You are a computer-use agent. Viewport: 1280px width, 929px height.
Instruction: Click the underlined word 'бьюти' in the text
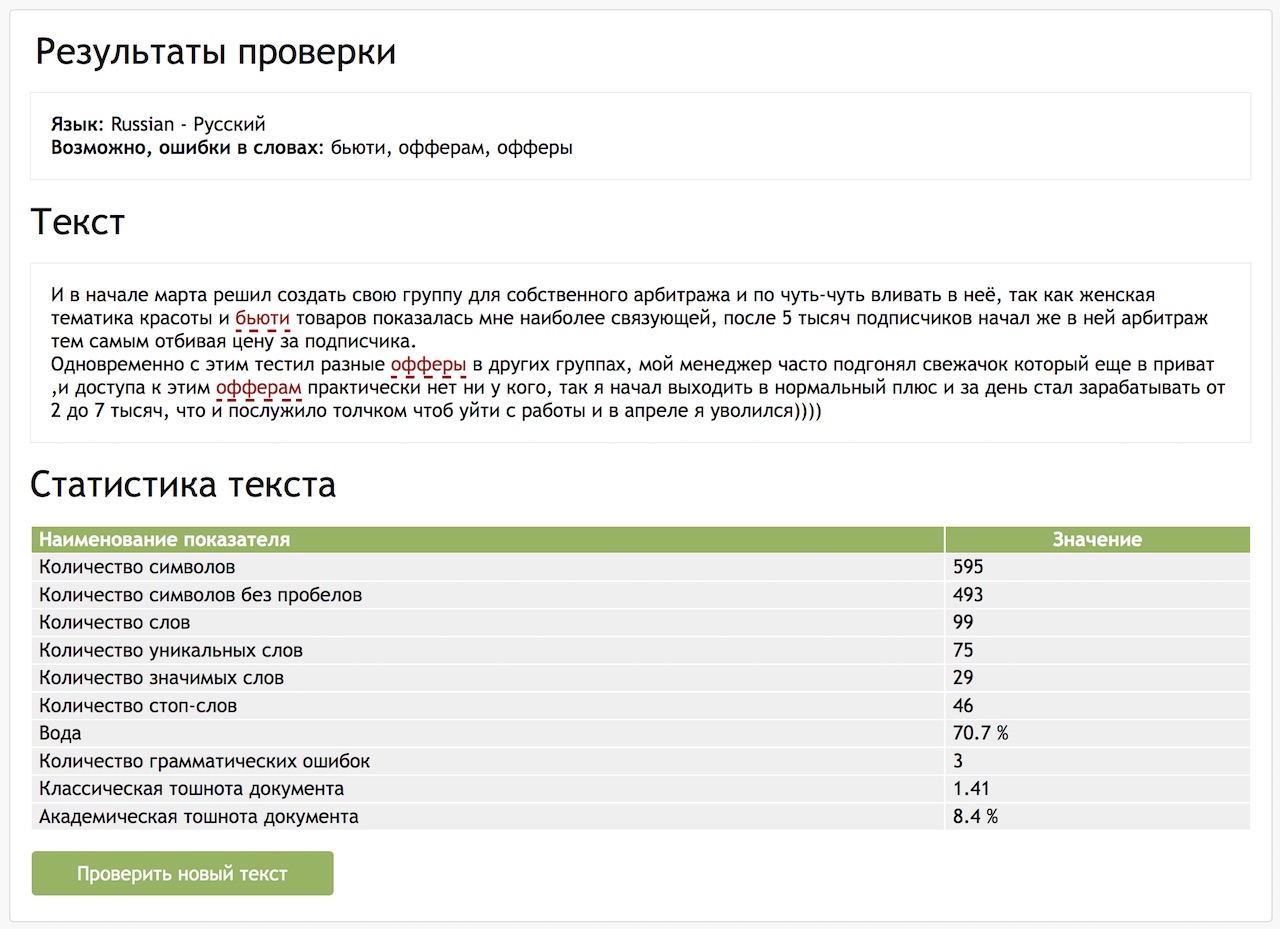tap(263, 319)
